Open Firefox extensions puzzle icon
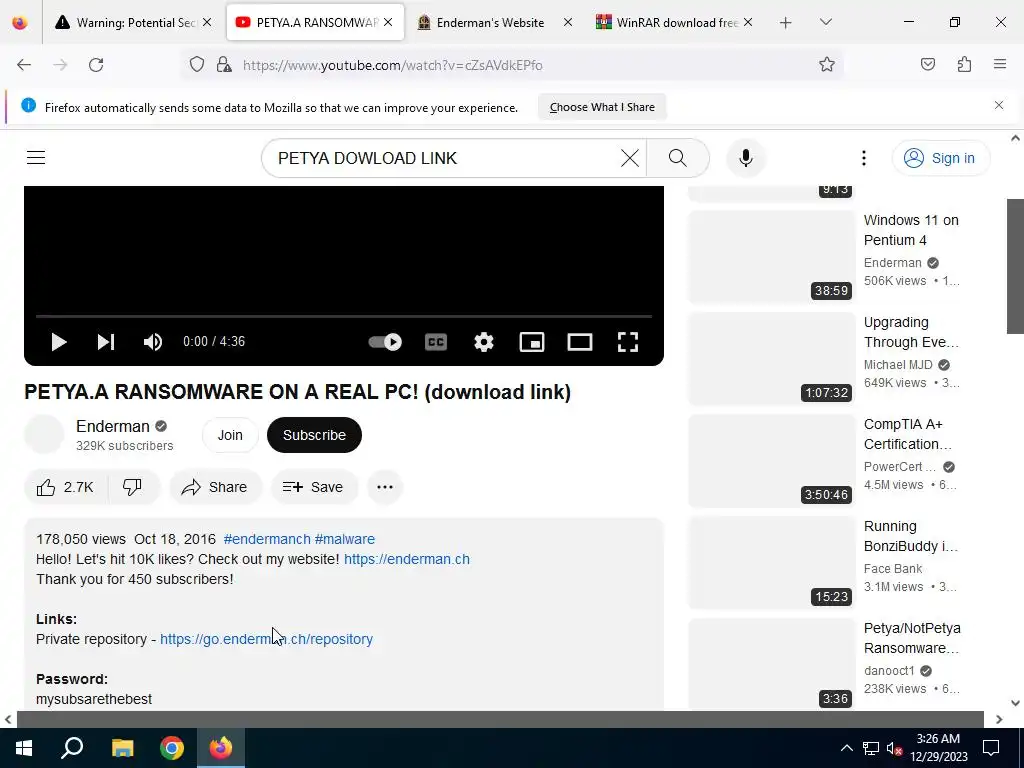Viewport: 1024px width, 768px height. [x=964, y=64]
